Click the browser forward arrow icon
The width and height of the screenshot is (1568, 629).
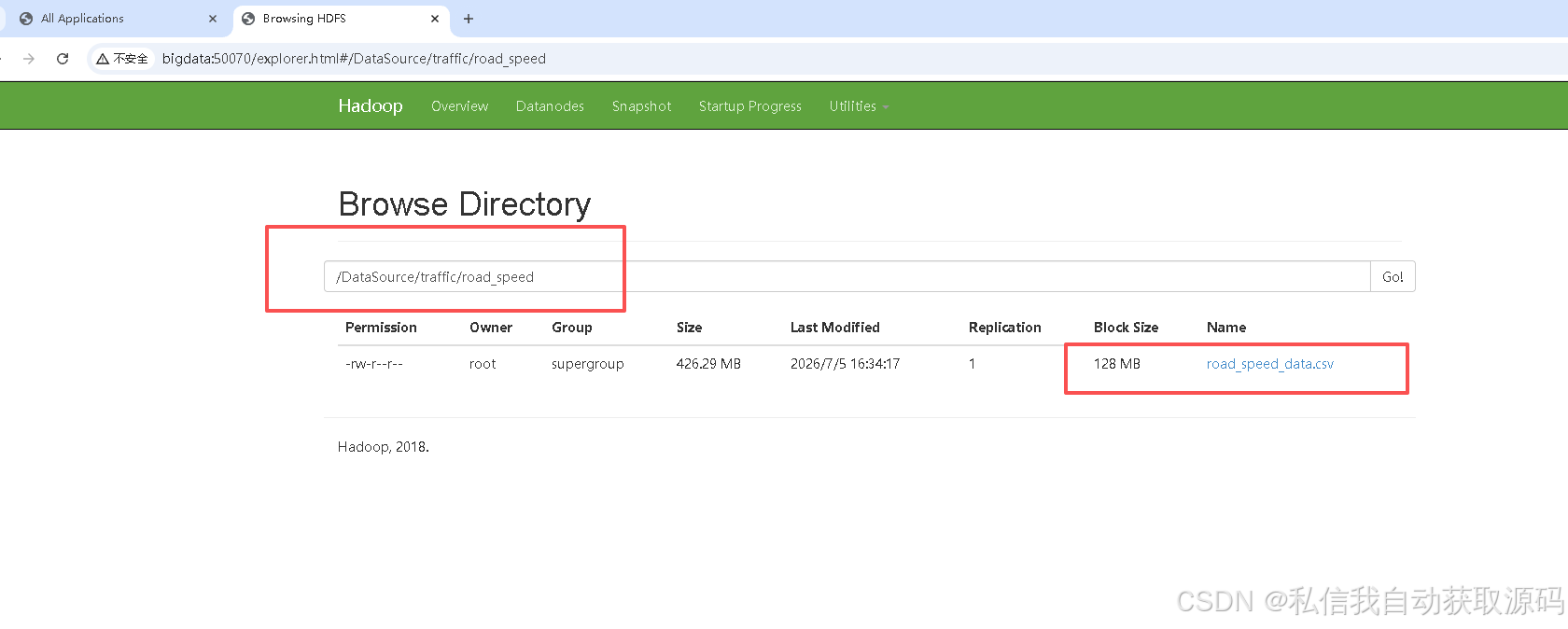coord(29,59)
